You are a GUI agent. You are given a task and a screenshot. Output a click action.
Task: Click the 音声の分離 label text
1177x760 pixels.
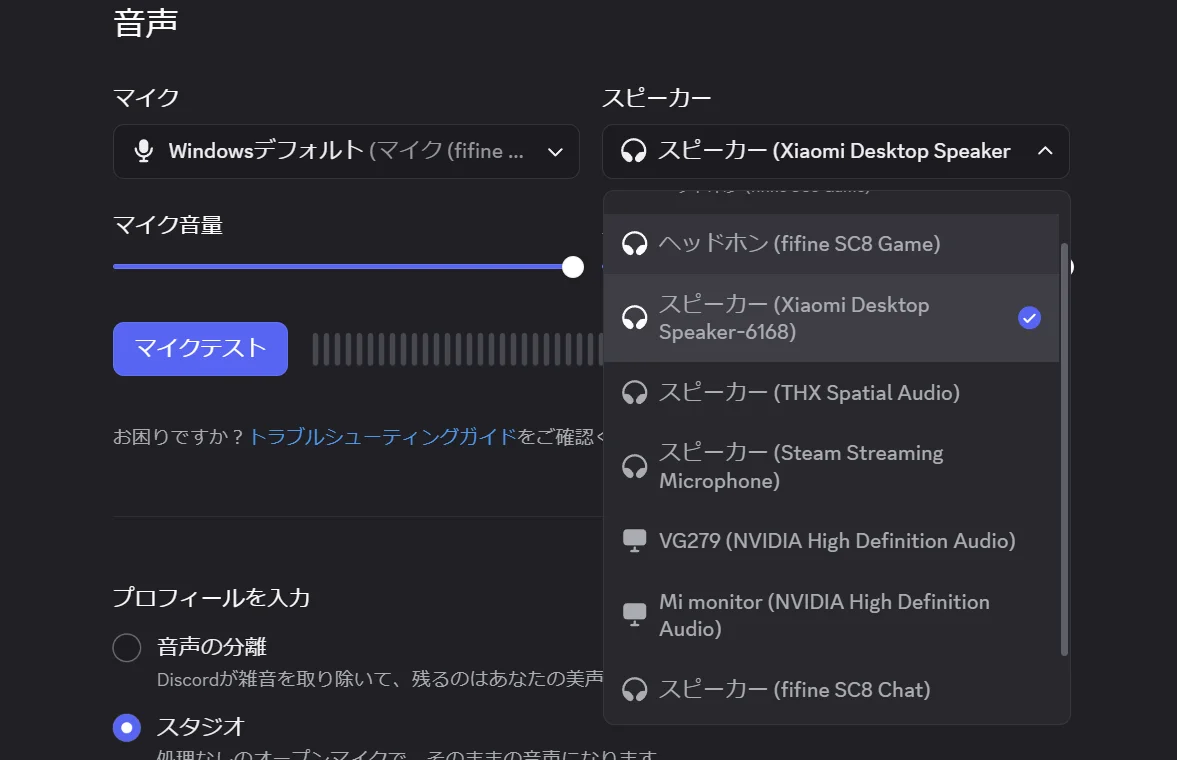pos(212,647)
